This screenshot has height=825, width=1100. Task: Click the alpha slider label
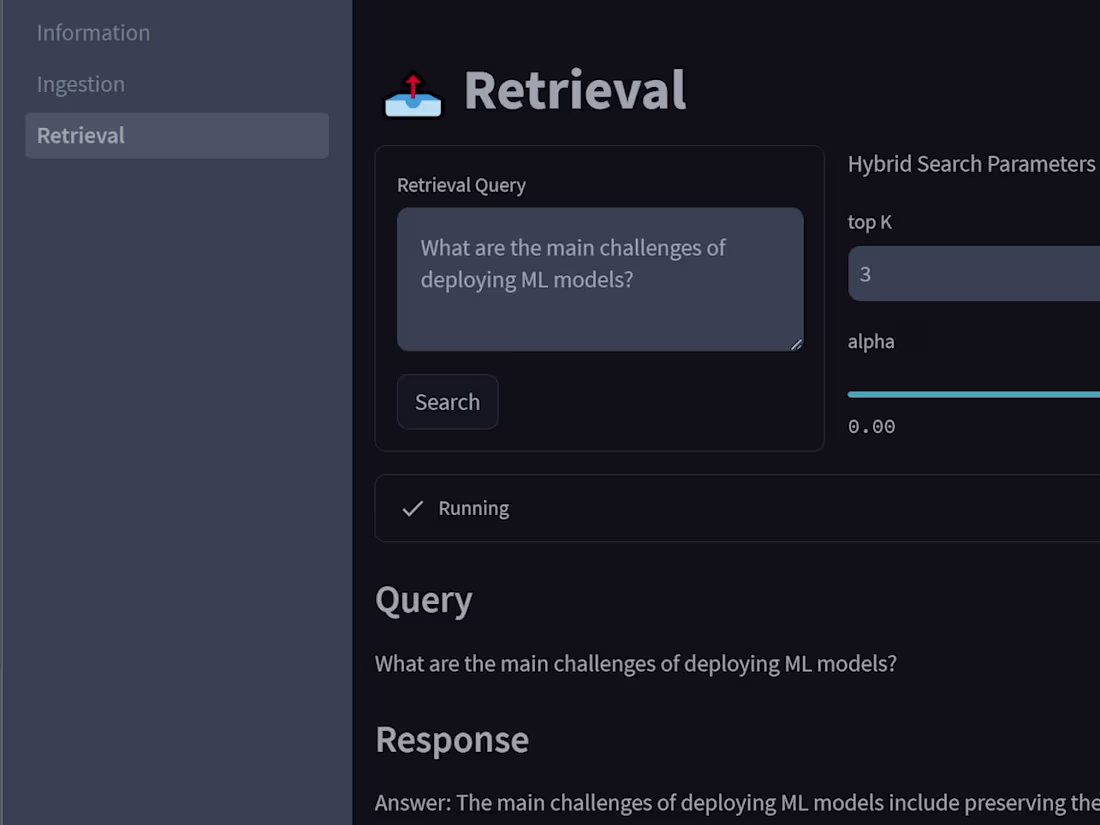tap(871, 341)
